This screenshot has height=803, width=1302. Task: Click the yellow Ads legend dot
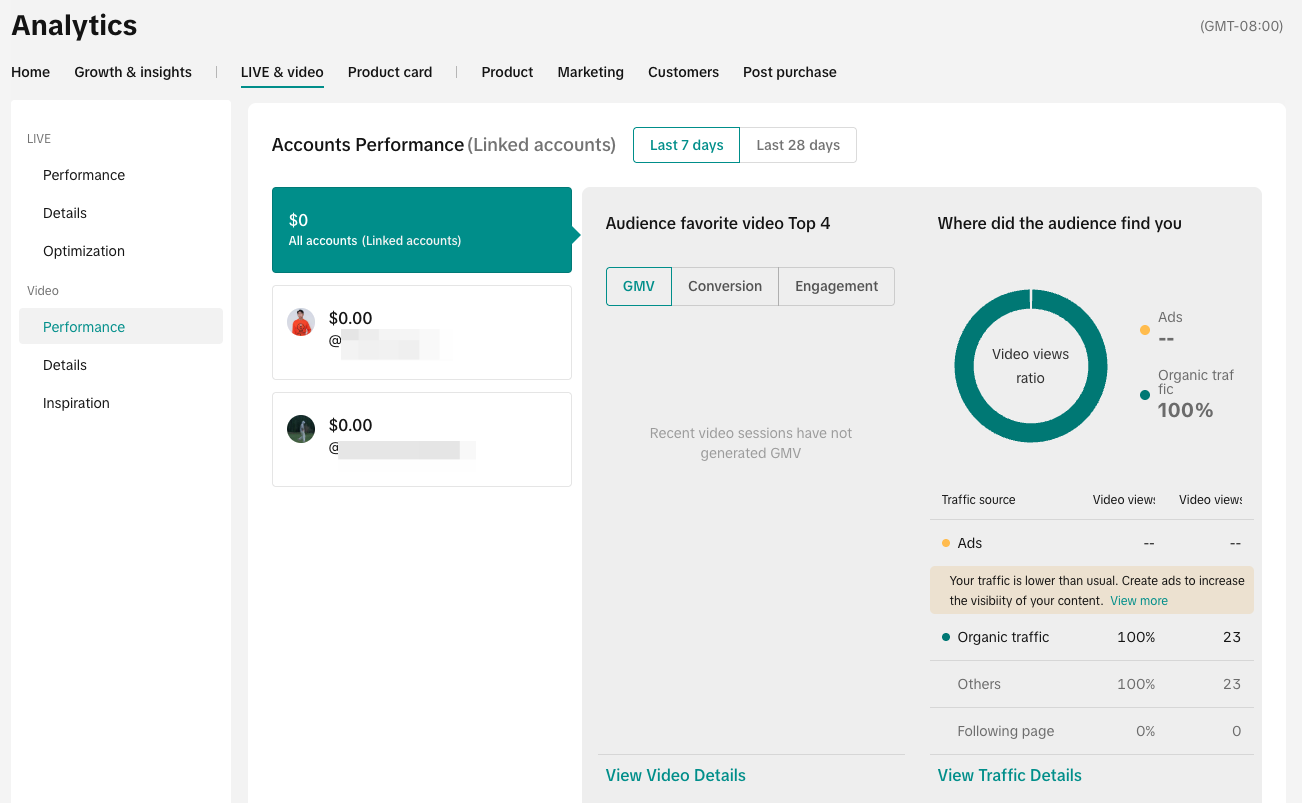click(1144, 330)
